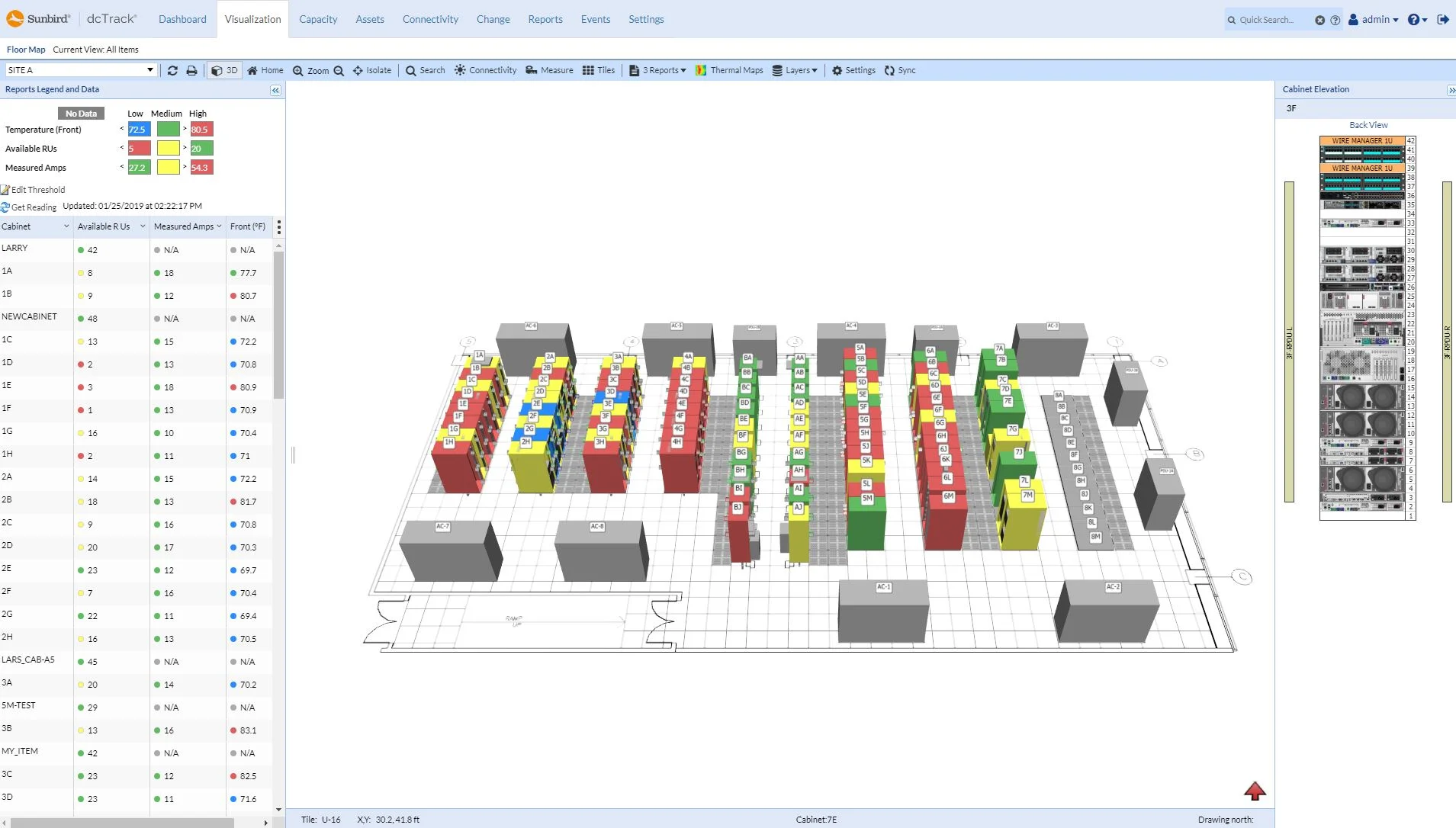Collapse the Reports Legend and Data panel

click(274, 90)
